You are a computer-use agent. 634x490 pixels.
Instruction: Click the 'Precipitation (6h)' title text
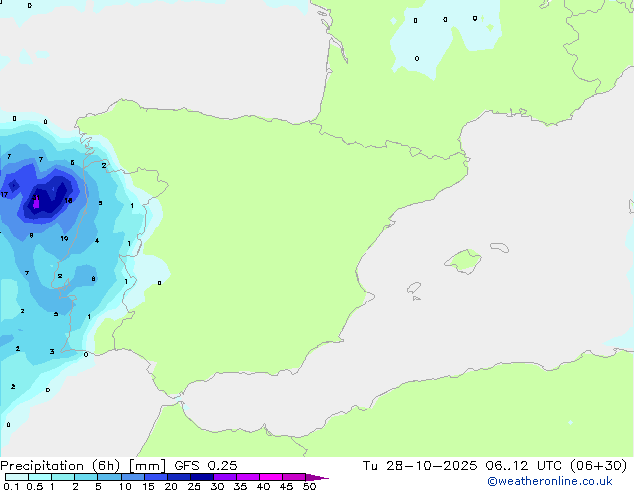pos(60,466)
